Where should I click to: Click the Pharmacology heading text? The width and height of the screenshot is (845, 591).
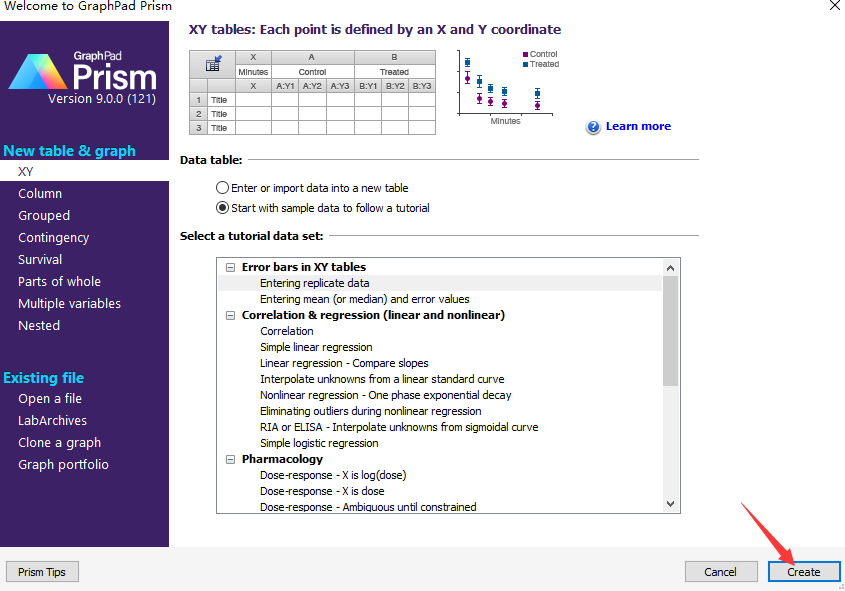(x=282, y=459)
